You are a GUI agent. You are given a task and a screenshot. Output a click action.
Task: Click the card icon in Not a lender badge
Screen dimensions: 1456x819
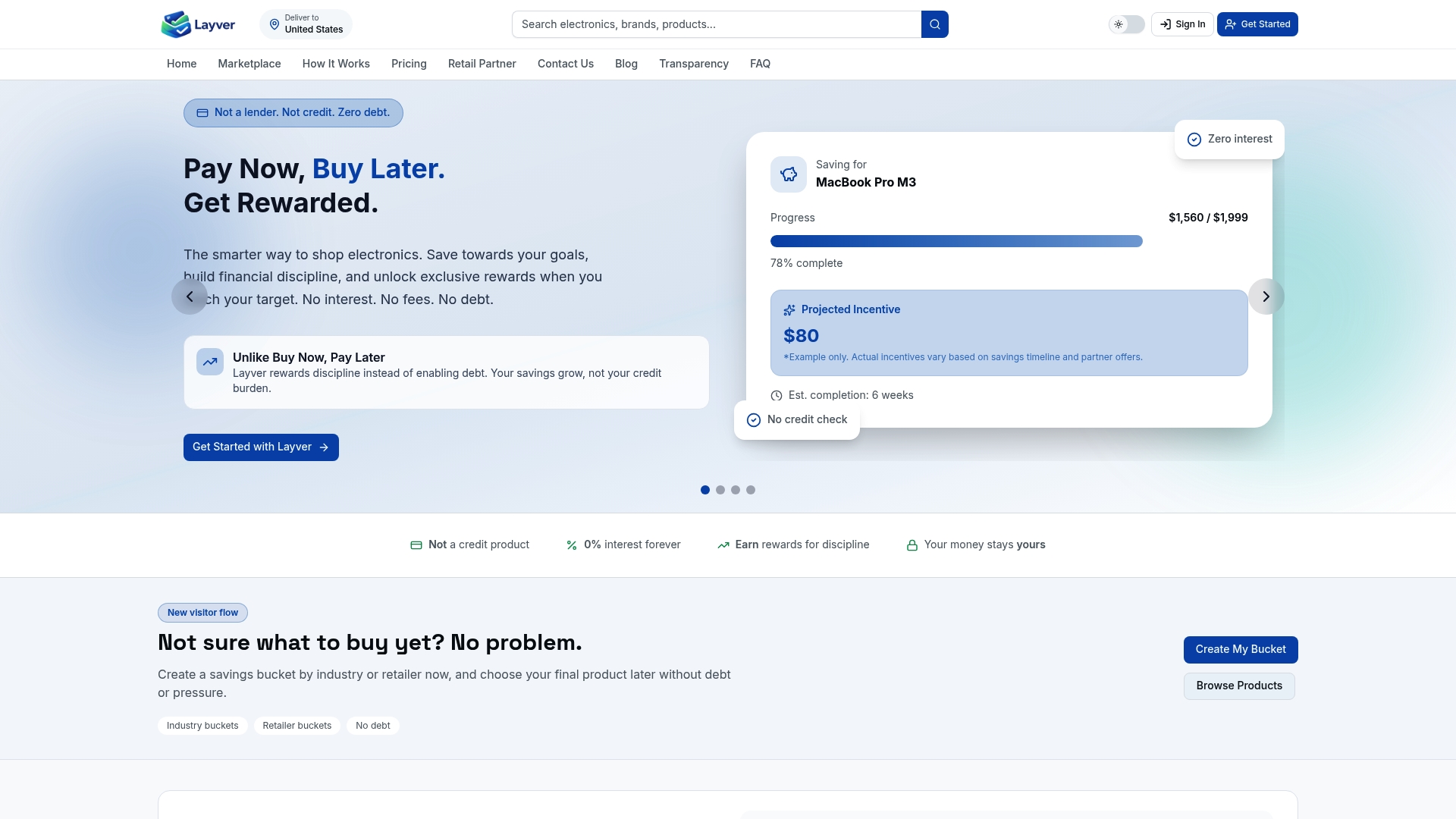202,113
